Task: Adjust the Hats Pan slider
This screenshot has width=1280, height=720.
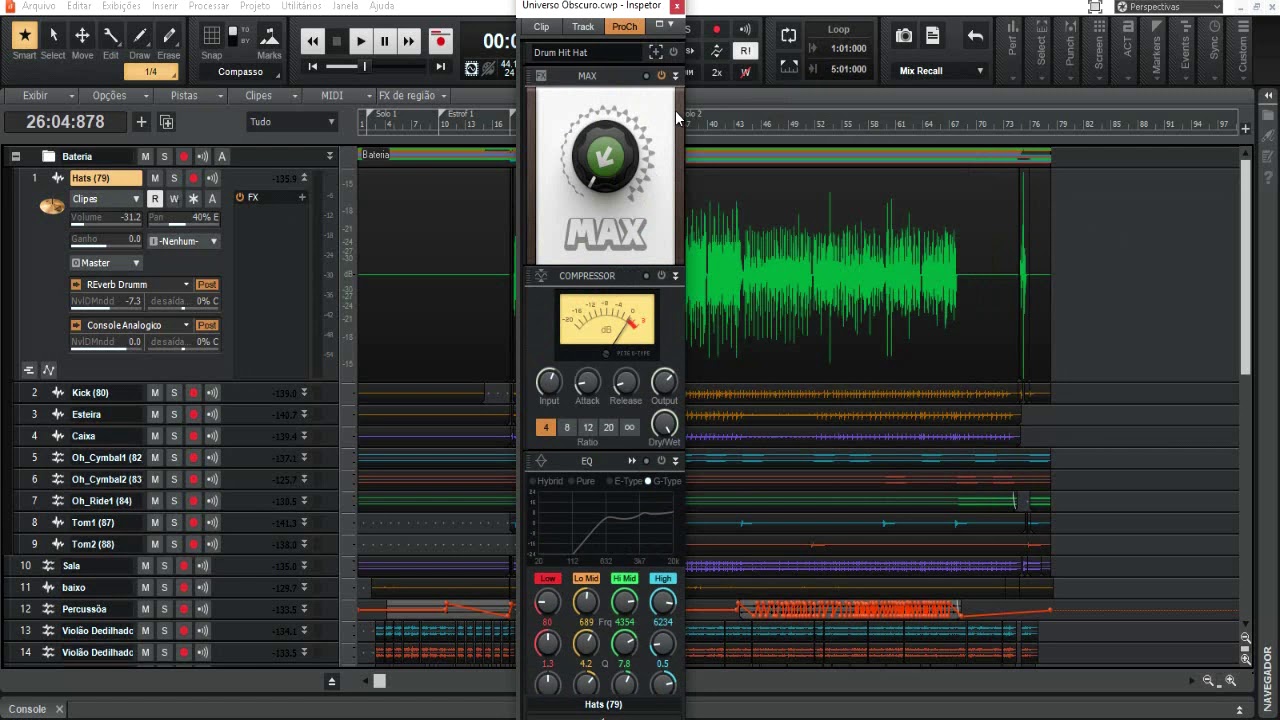Action: pyautogui.click(x=184, y=218)
